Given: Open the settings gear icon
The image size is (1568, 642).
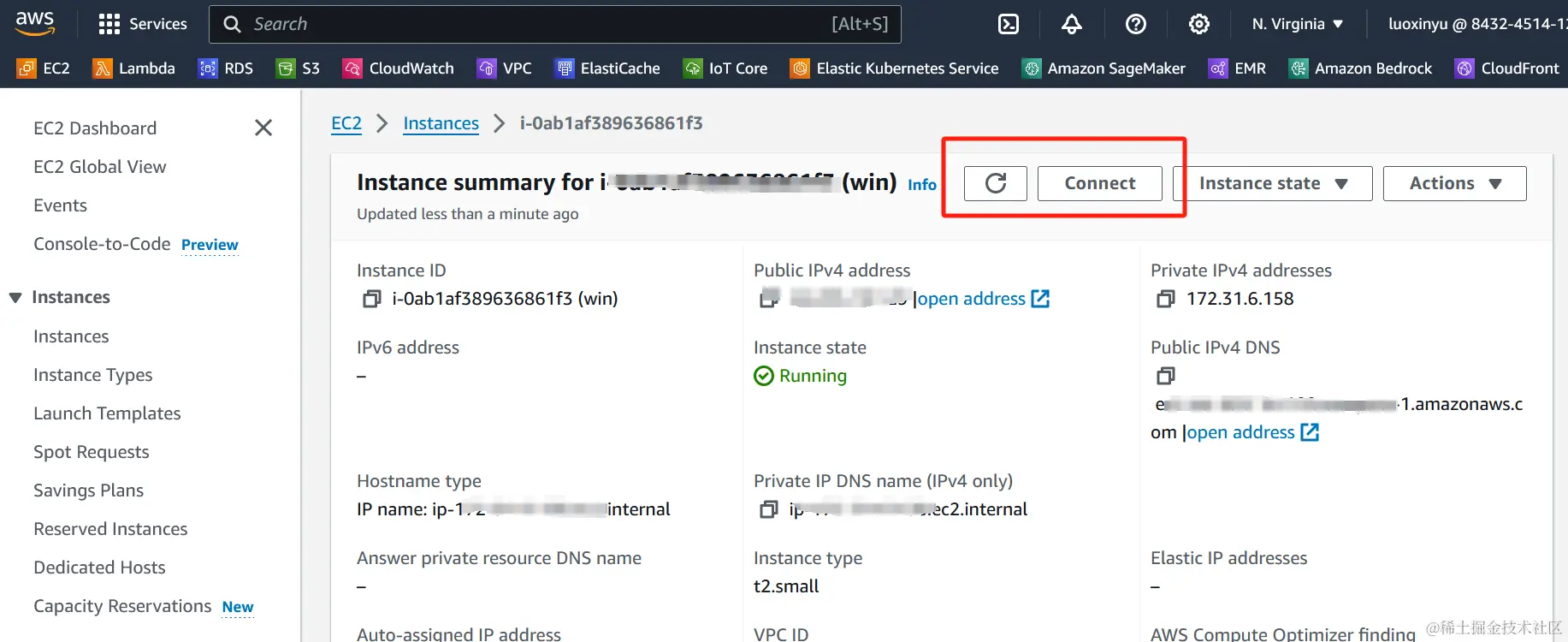Looking at the screenshot, I should point(1199,24).
